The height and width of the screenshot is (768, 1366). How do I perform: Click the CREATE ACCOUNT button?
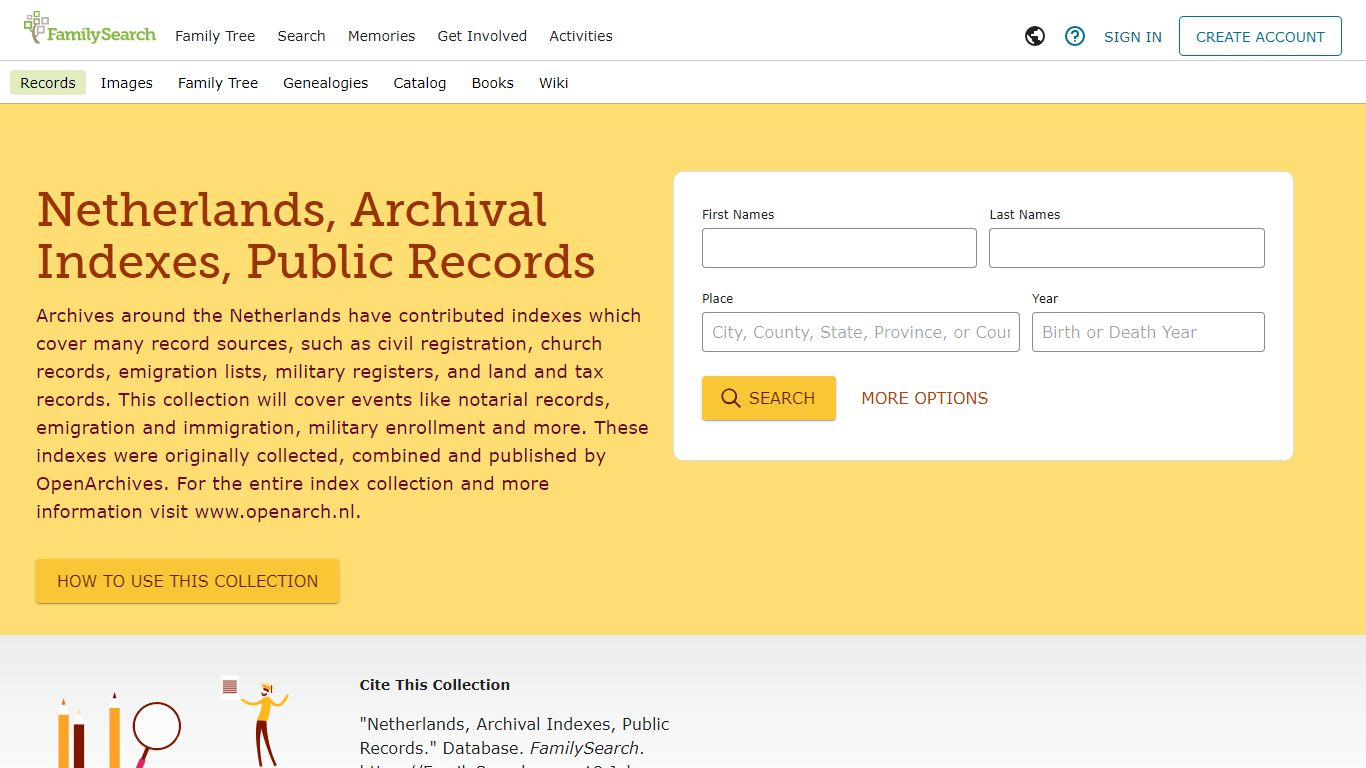pos(1260,36)
